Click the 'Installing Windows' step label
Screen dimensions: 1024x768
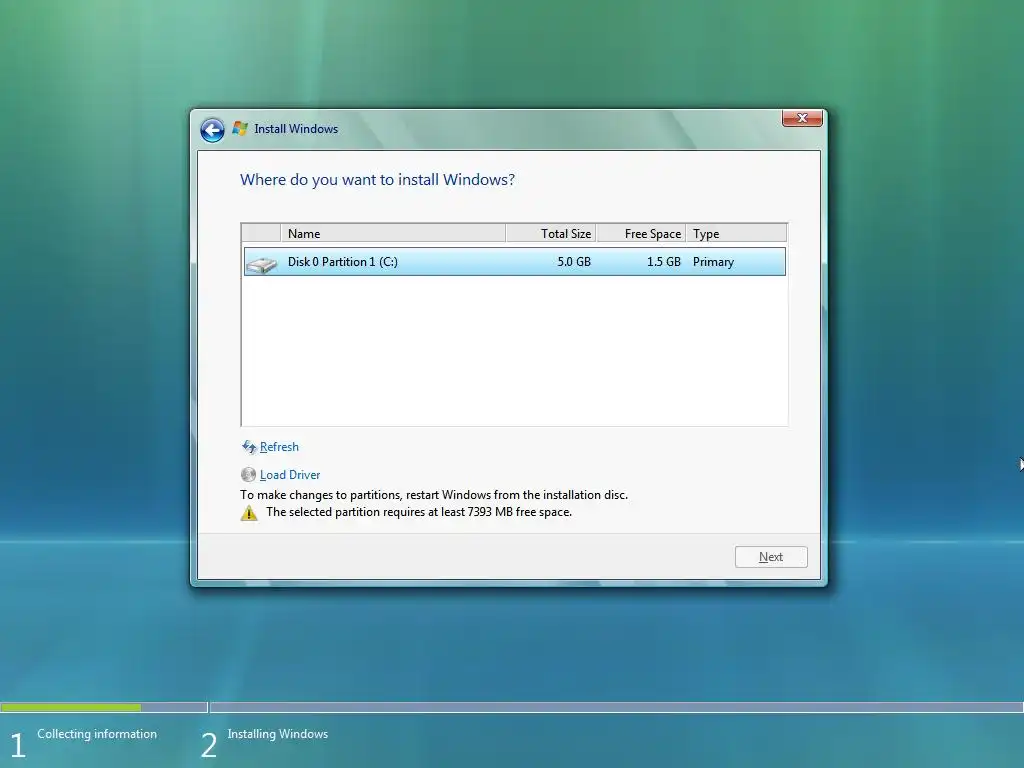point(278,734)
